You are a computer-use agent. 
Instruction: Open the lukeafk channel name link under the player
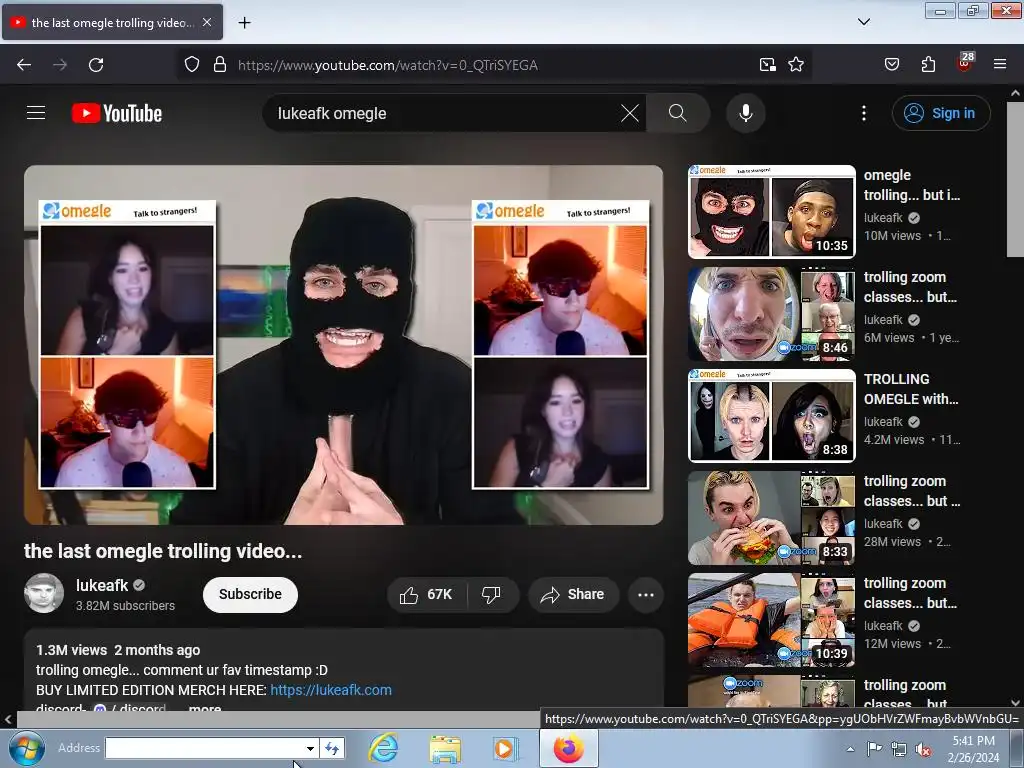(102, 585)
